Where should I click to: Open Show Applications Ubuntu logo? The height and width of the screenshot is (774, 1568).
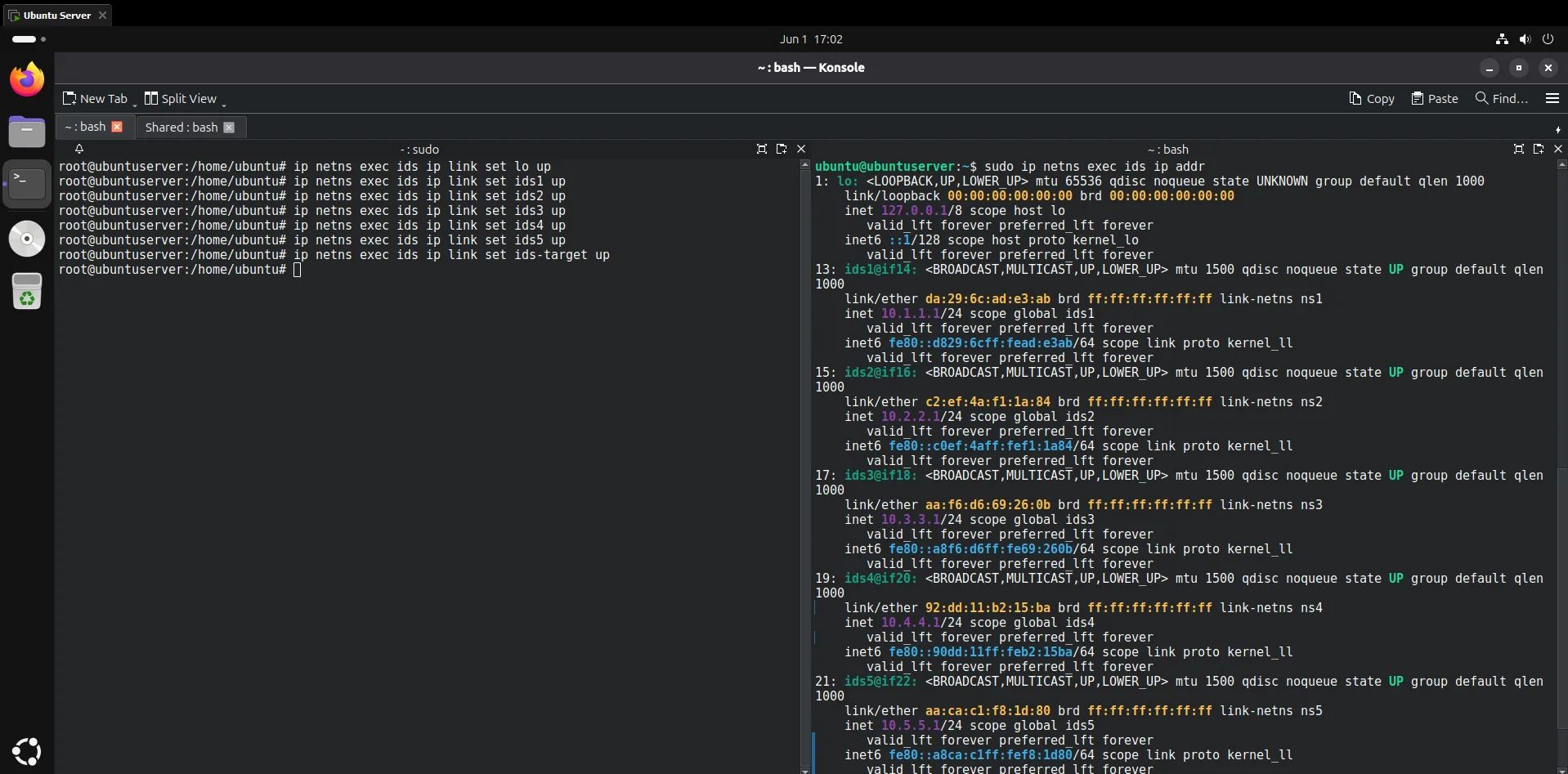point(26,751)
